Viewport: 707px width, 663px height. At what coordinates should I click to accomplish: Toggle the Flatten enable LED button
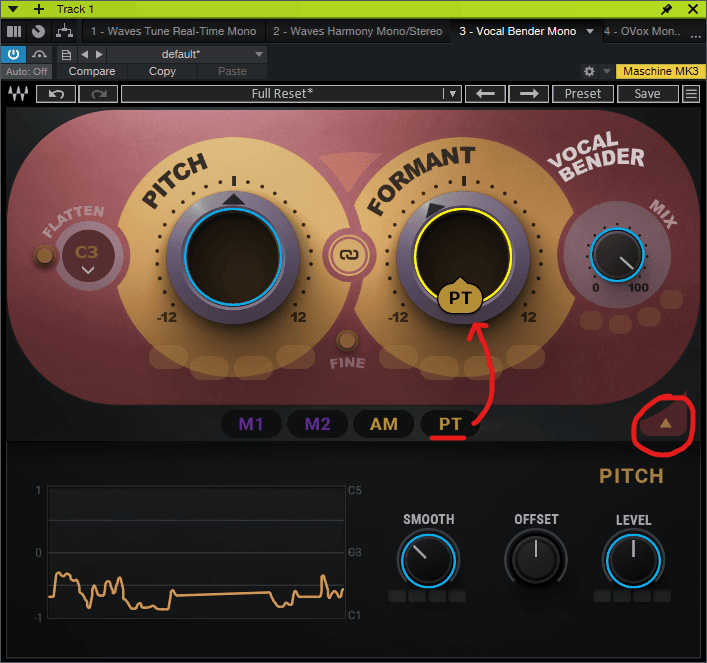point(44,256)
